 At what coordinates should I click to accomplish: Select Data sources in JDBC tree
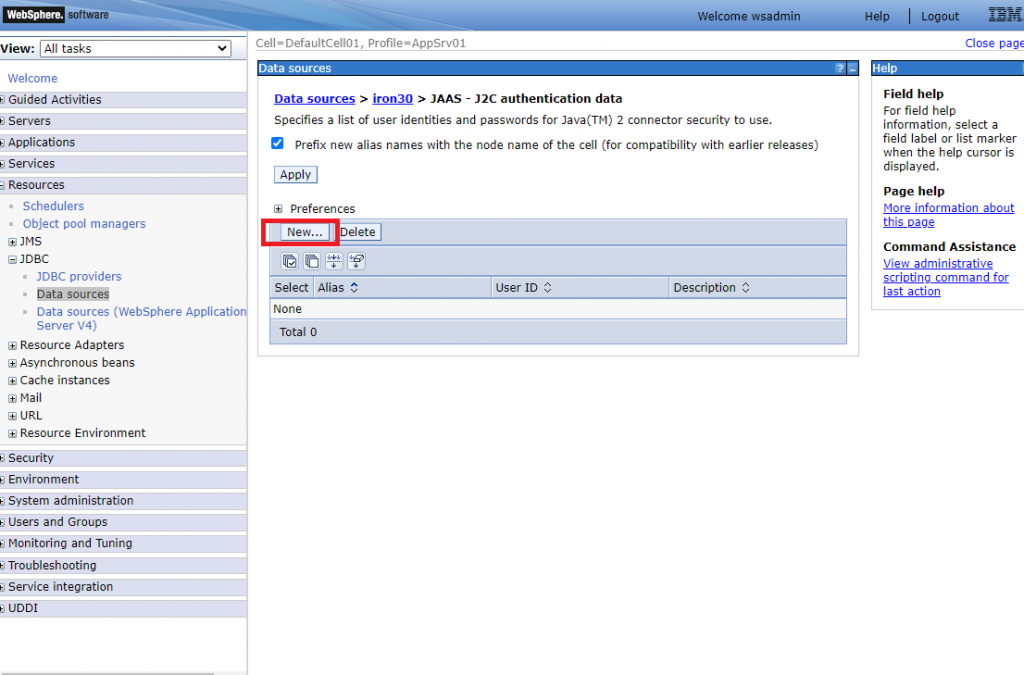(x=73, y=294)
